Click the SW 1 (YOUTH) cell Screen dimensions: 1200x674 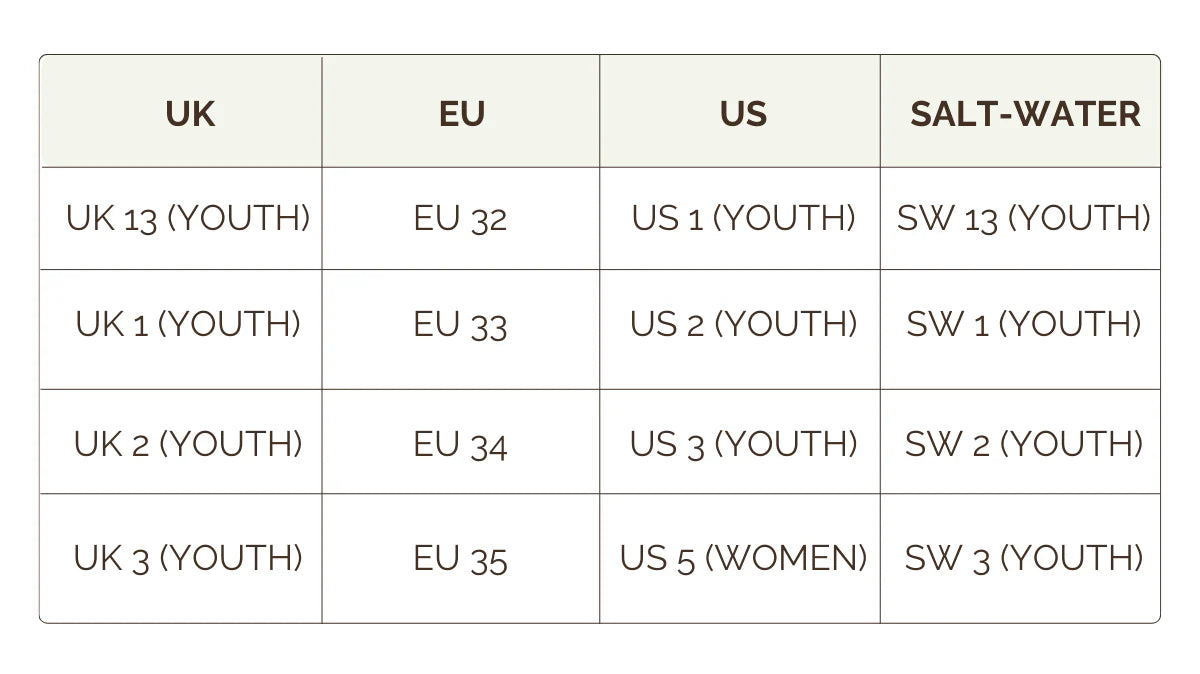tap(1024, 324)
